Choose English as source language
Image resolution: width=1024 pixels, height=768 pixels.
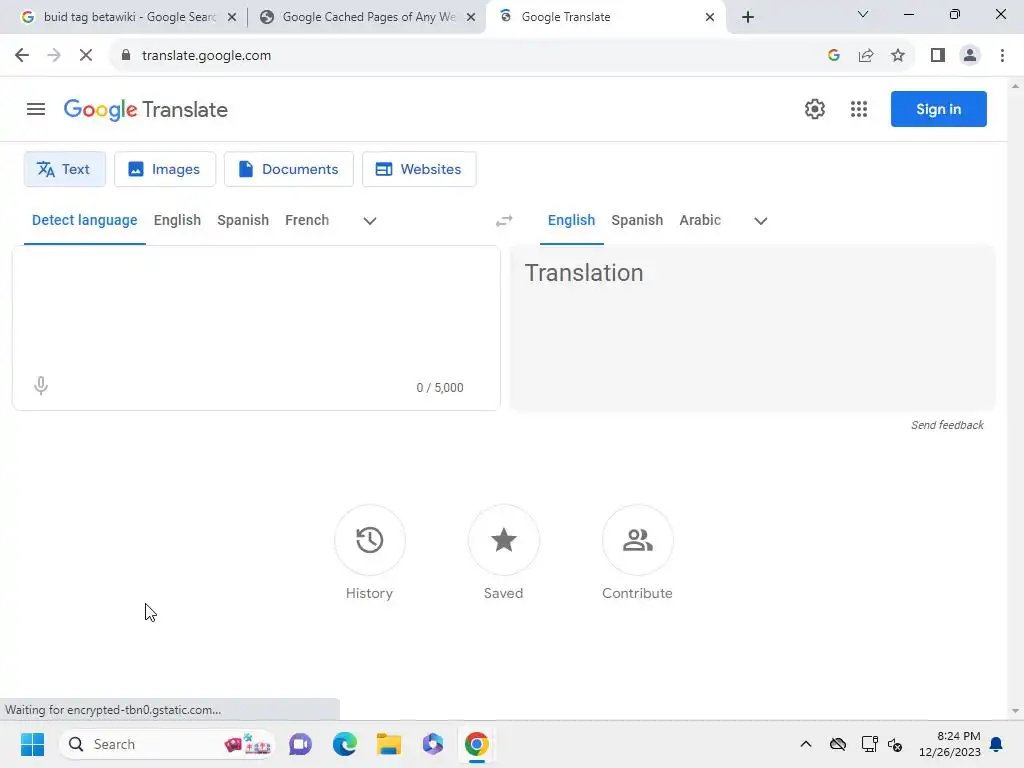[x=177, y=220]
